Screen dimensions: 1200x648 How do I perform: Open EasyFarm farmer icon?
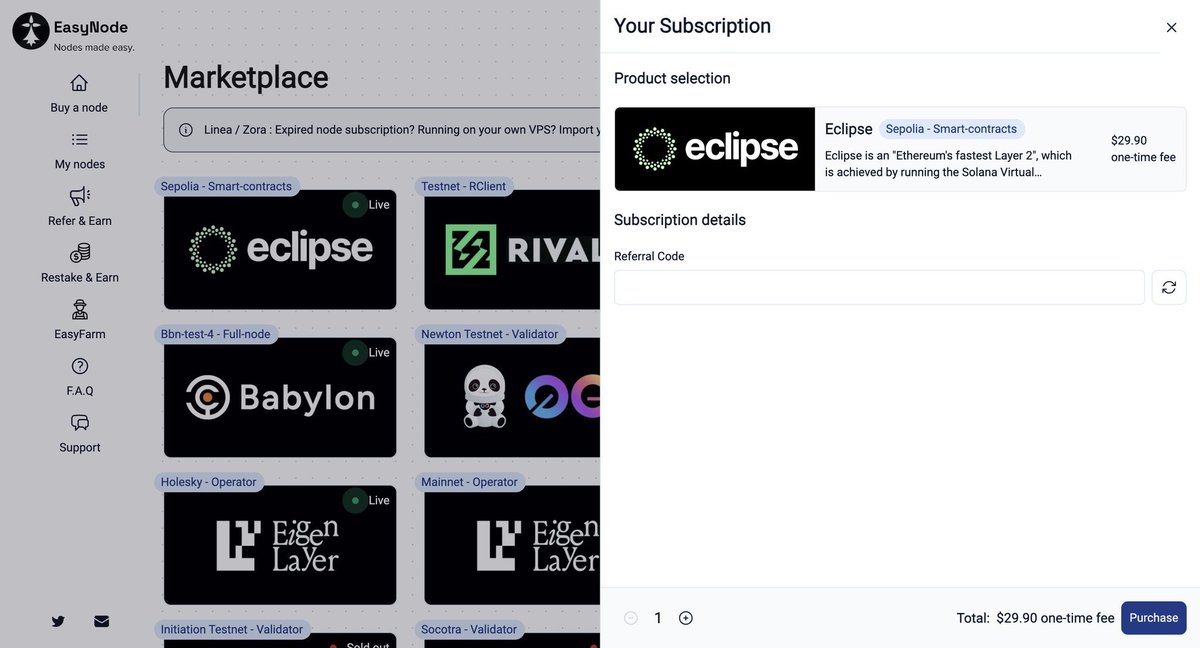(79, 310)
